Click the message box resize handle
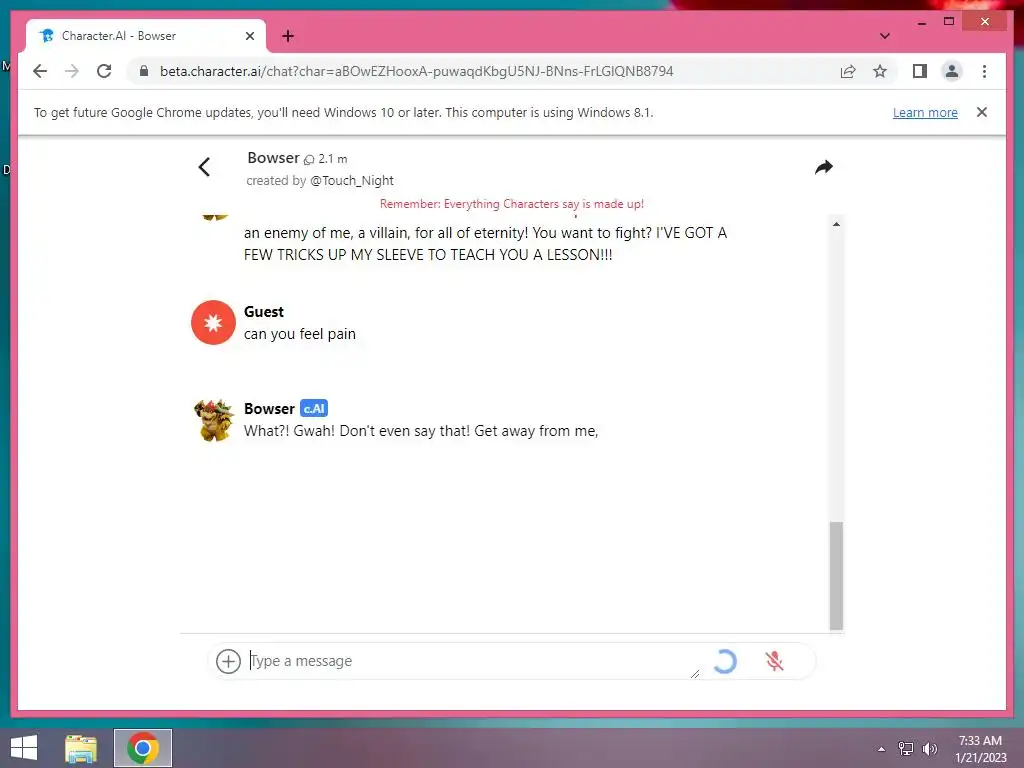Image resolution: width=1024 pixels, height=768 pixels. 695,673
